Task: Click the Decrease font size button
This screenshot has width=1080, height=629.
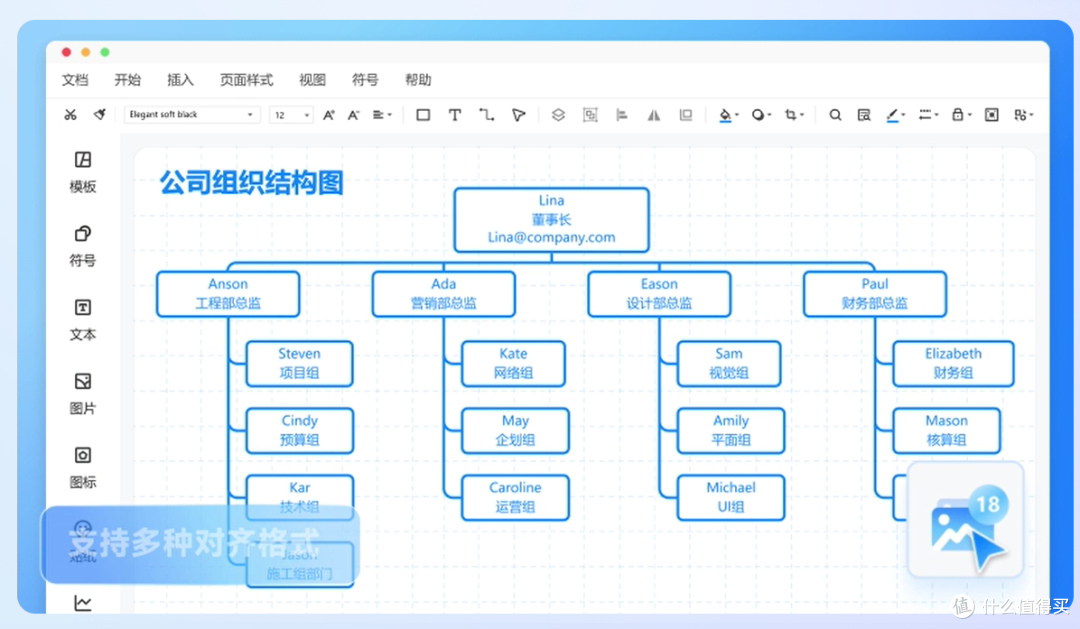Action: coord(352,114)
